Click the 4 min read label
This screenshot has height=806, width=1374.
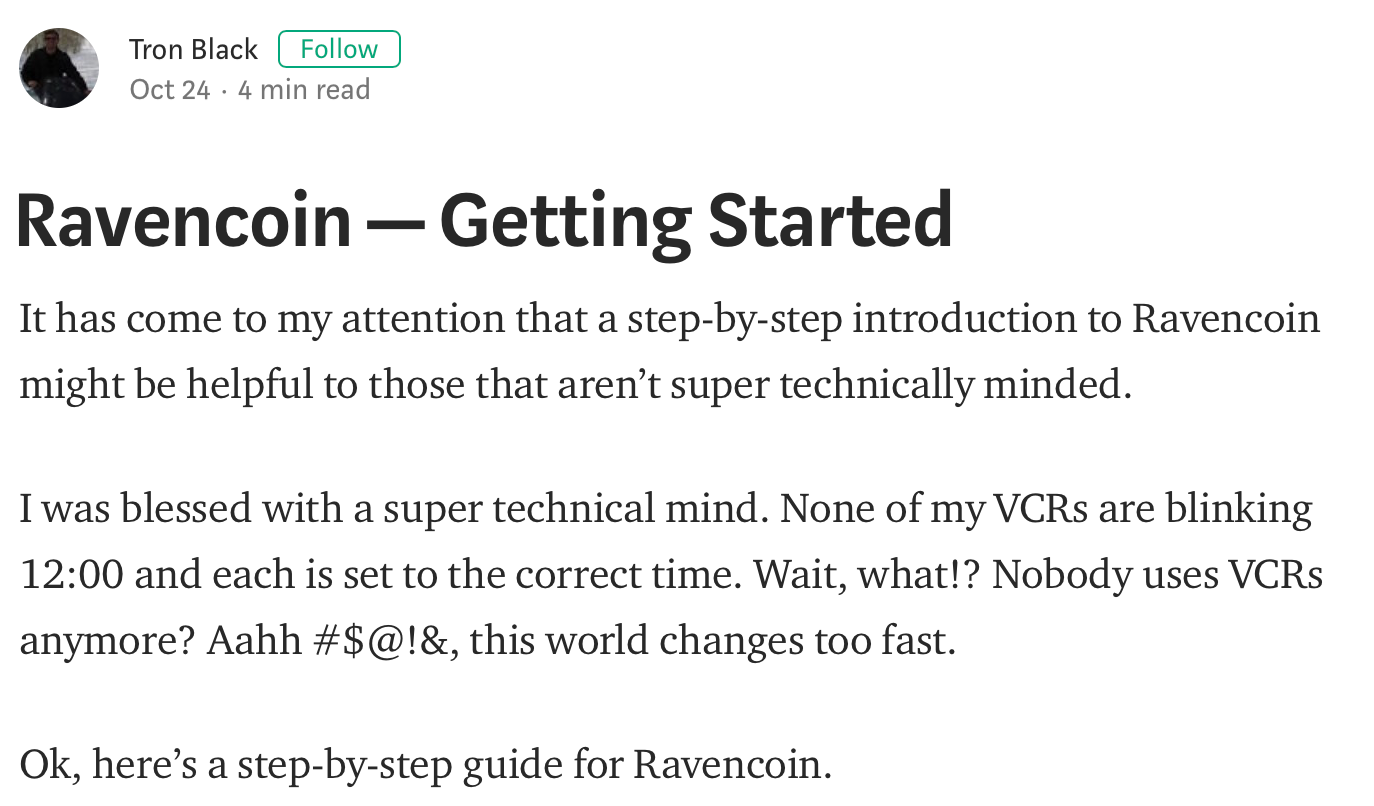point(304,90)
